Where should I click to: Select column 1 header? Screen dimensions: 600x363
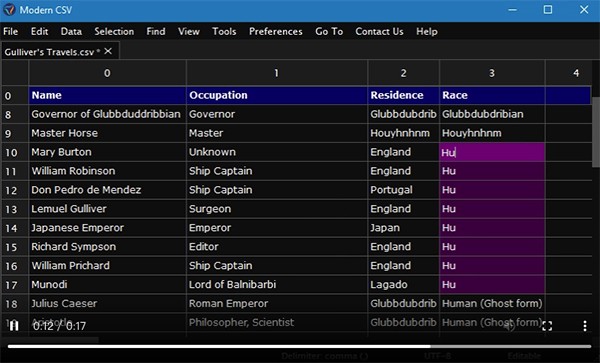pyautogui.click(x=277, y=73)
